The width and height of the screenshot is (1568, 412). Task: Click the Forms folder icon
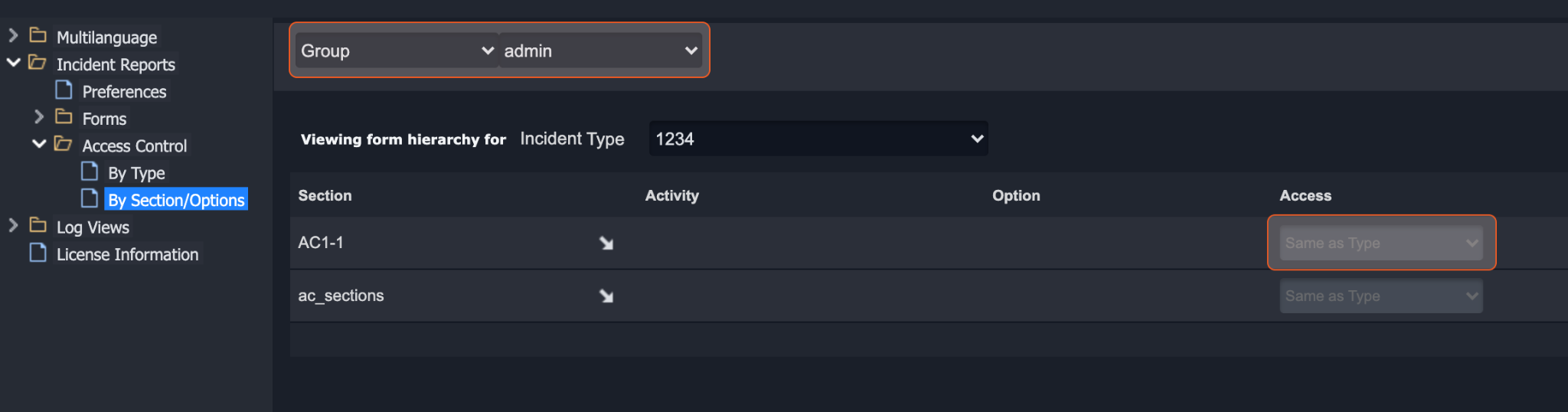click(64, 117)
